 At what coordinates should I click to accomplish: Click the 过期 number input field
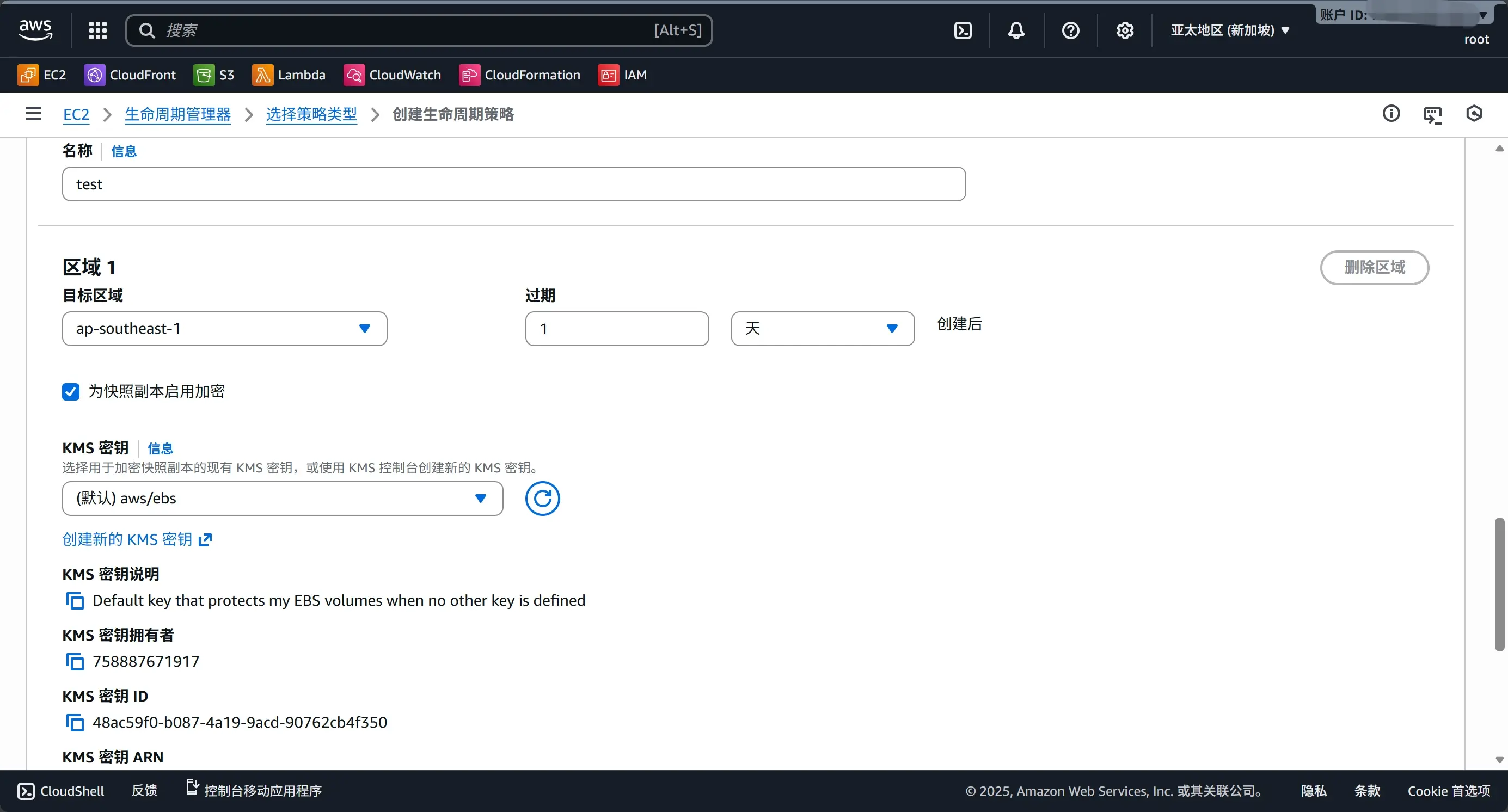pyautogui.click(x=616, y=329)
